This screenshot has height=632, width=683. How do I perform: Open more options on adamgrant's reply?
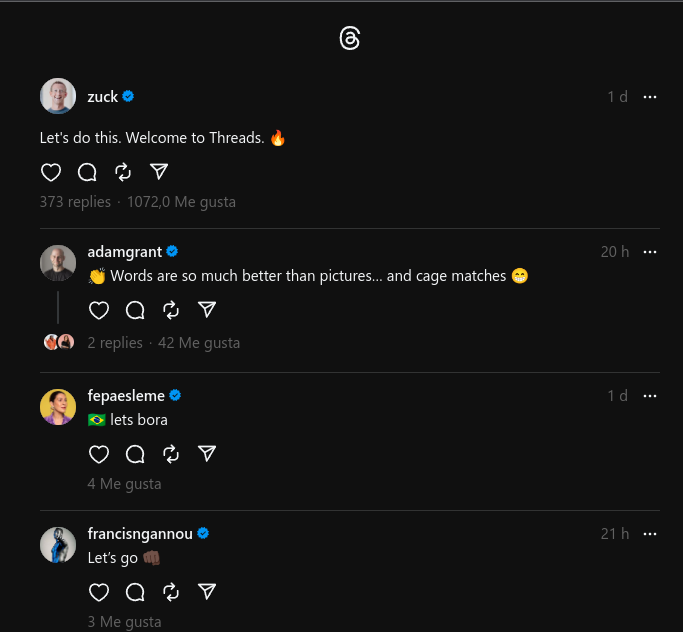(650, 252)
